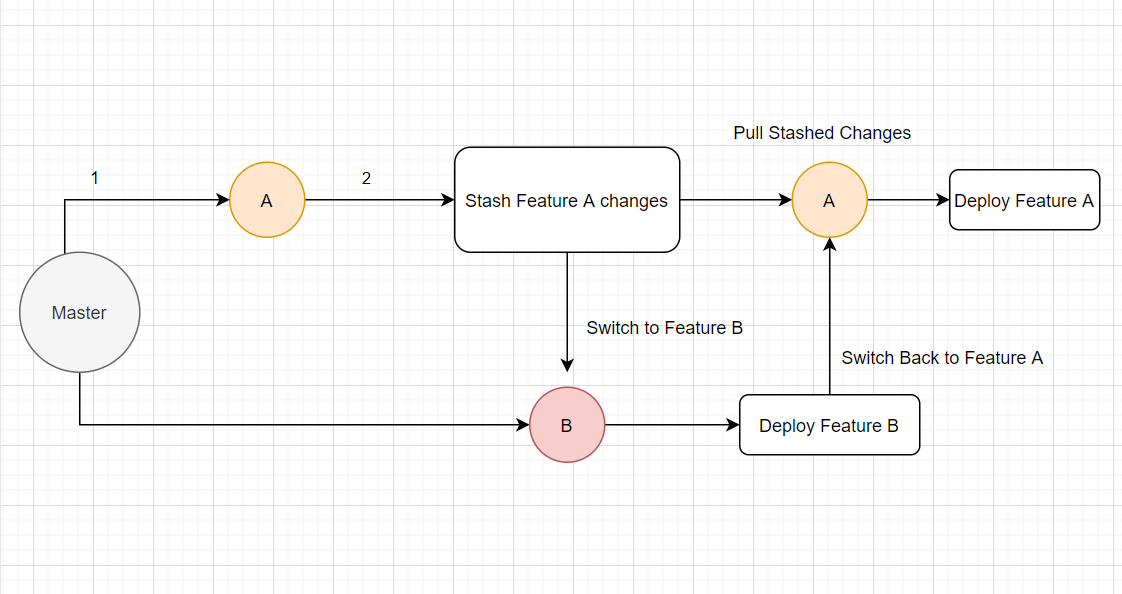Click edge label 2 before the stash box

coord(366,178)
